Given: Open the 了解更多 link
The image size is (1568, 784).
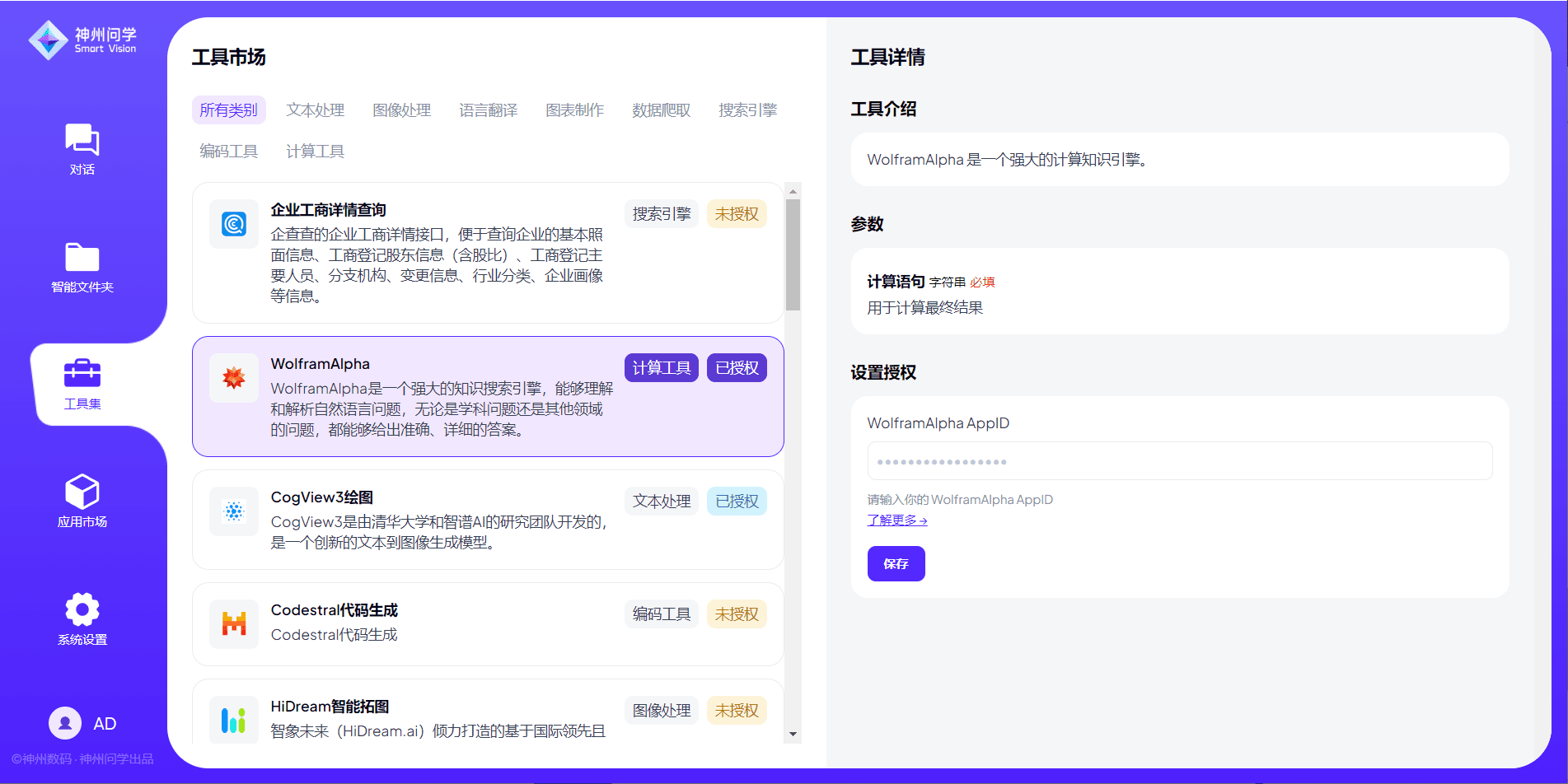Looking at the screenshot, I should tap(897, 520).
